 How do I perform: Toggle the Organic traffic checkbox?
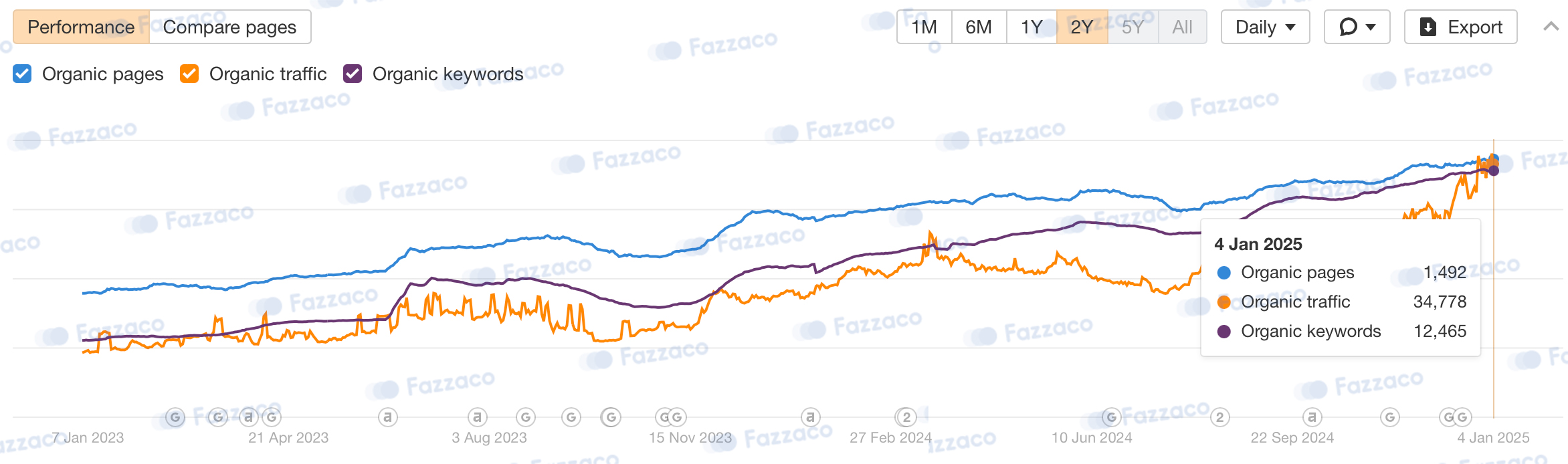click(x=189, y=74)
